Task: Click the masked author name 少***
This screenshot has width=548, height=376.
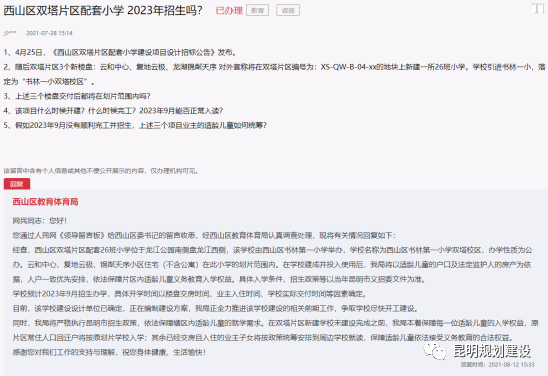Action: pyautogui.click(x=10, y=33)
